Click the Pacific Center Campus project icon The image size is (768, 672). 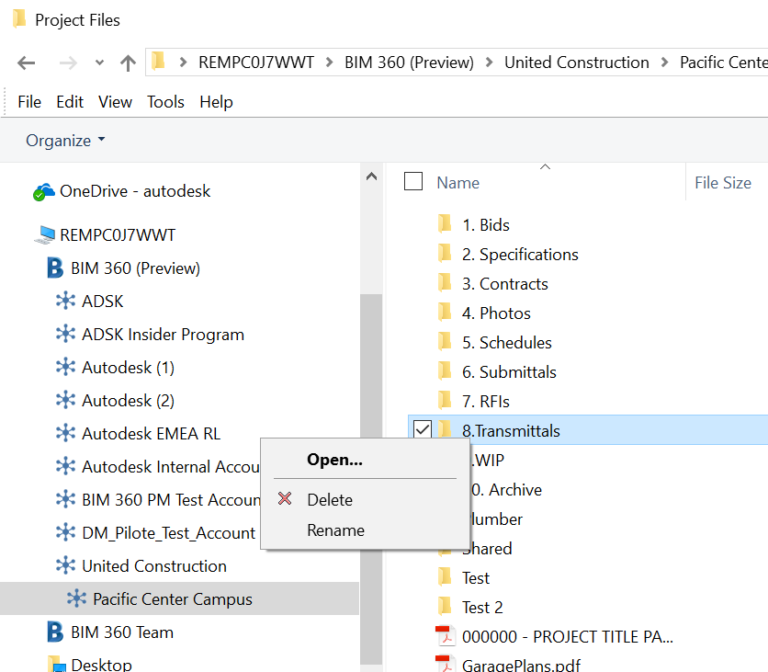(77, 599)
